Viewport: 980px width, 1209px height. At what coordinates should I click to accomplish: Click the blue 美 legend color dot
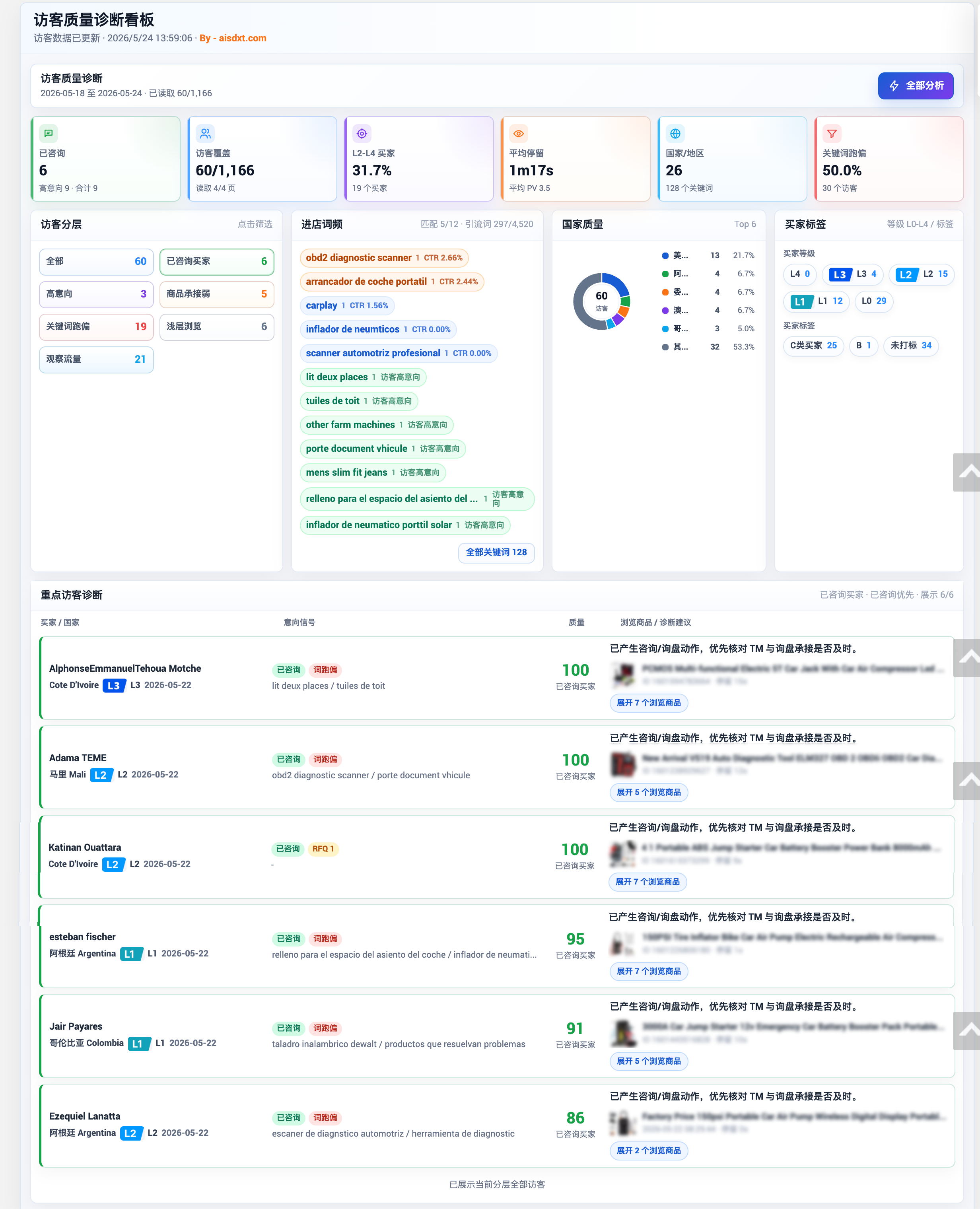665,256
